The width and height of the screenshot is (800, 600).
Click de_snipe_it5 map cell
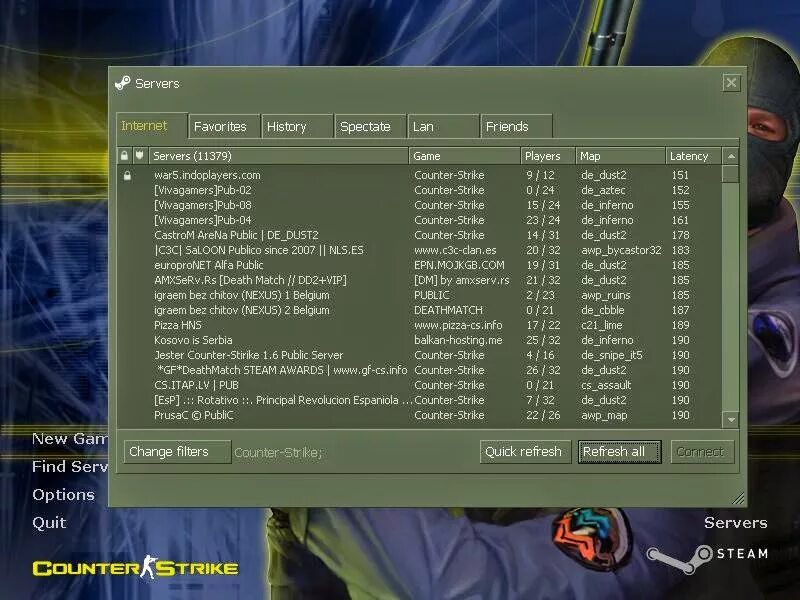(x=612, y=356)
